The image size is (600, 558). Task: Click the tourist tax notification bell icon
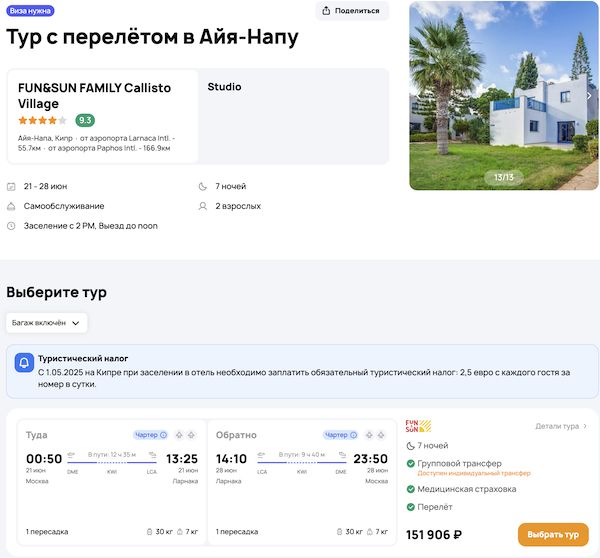click(24, 363)
